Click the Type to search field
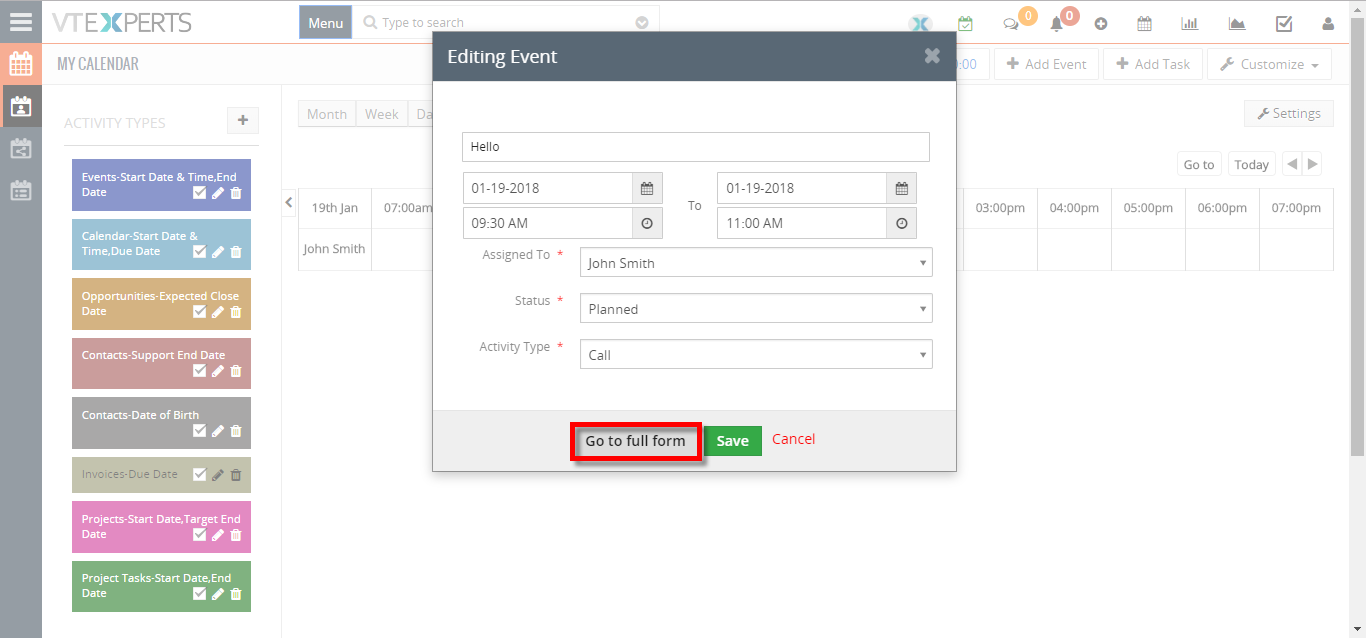The height and width of the screenshot is (638, 1366). 506,23
